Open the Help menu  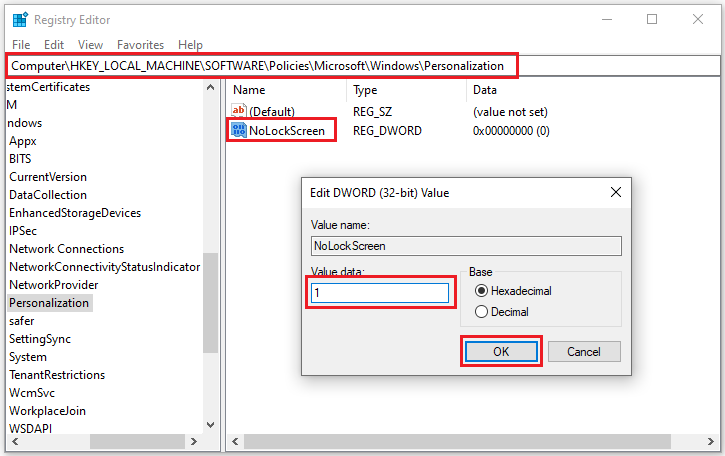point(190,45)
